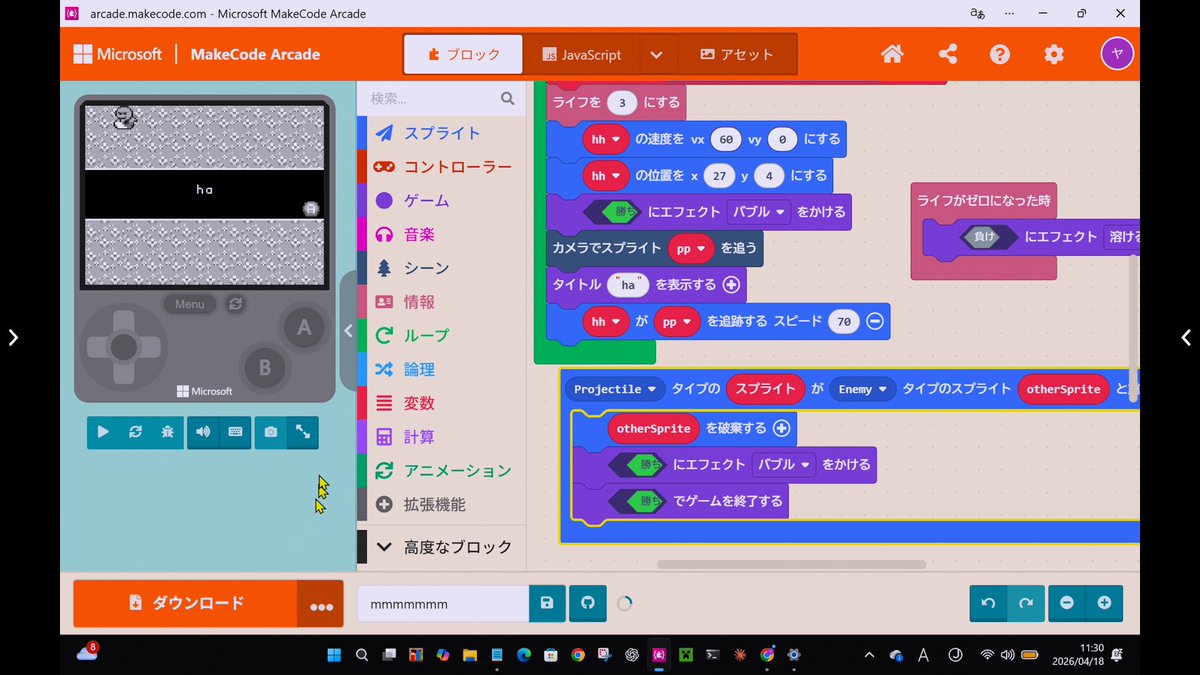Open the language dropdown next to JavaScript
1200x675 pixels.
click(x=656, y=55)
